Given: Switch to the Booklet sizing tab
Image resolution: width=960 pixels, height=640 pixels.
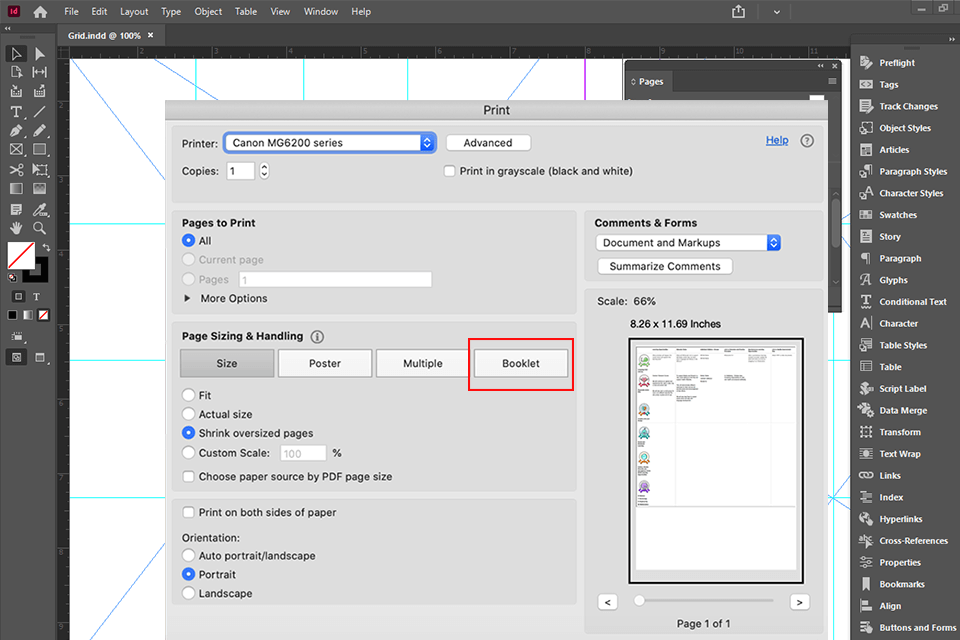Looking at the screenshot, I should tap(520, 363).
